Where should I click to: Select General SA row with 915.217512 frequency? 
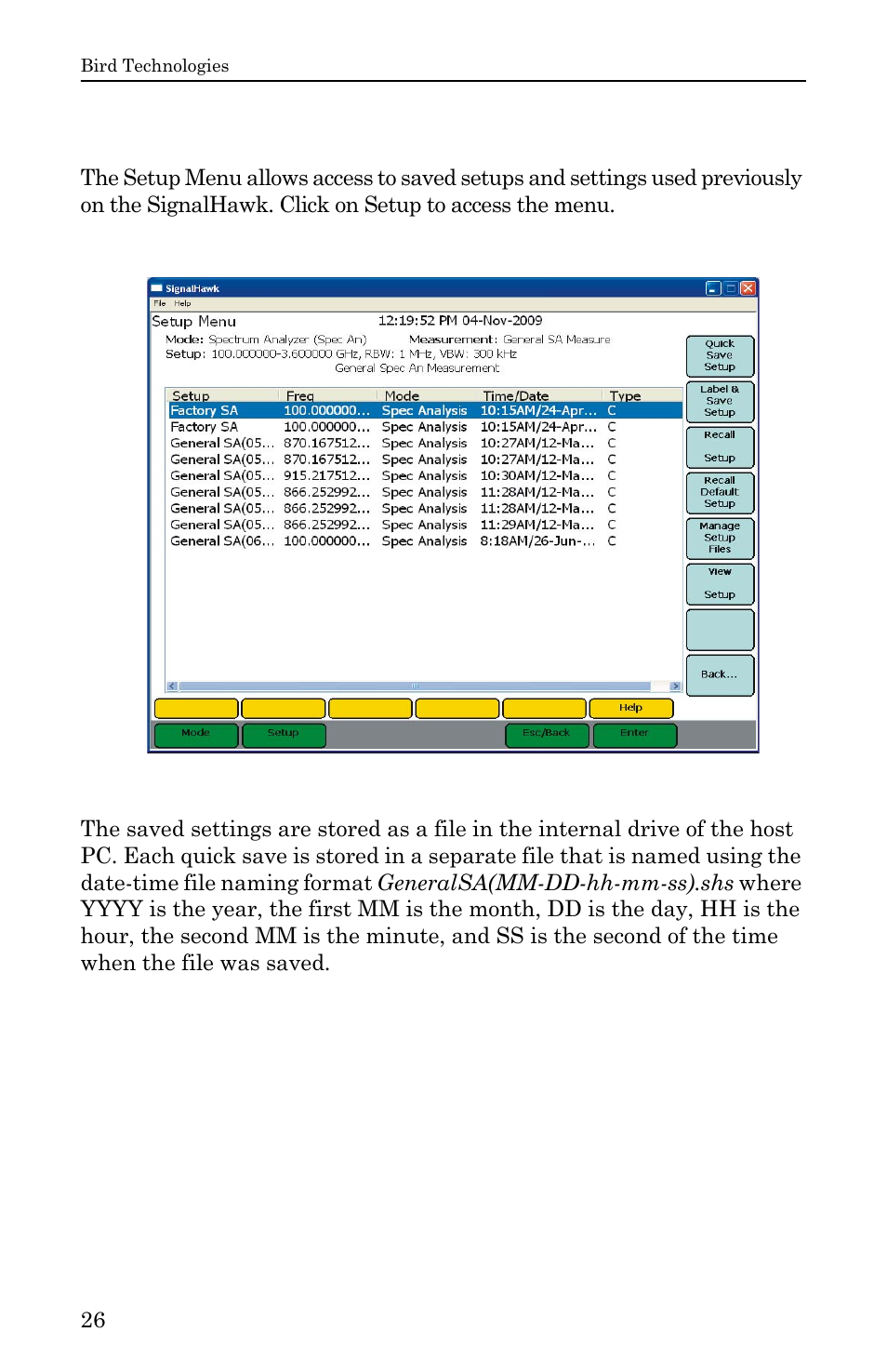[x=425, y=475]
